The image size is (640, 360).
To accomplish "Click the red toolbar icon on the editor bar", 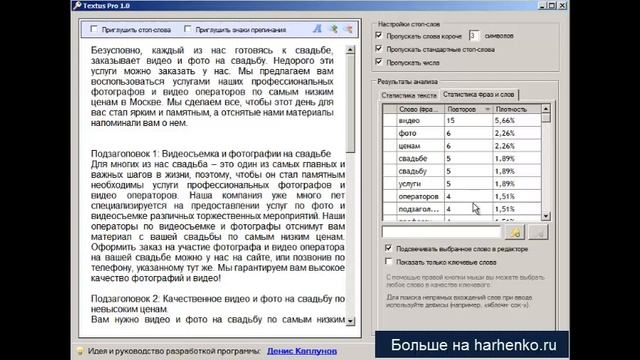I will click(348, 29).
